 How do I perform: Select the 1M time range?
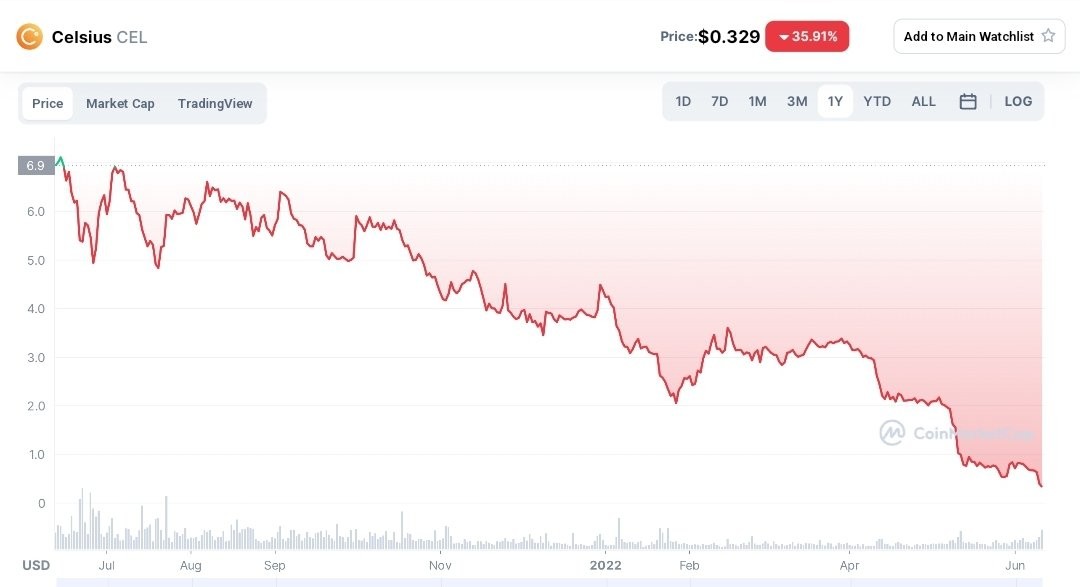tap(757, 101)
